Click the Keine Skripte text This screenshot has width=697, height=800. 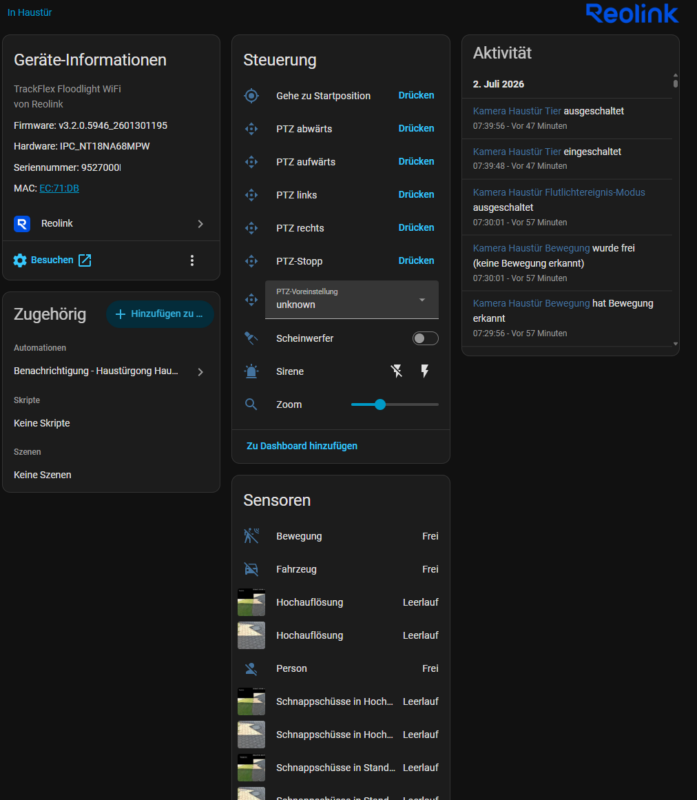click(42, 423)
